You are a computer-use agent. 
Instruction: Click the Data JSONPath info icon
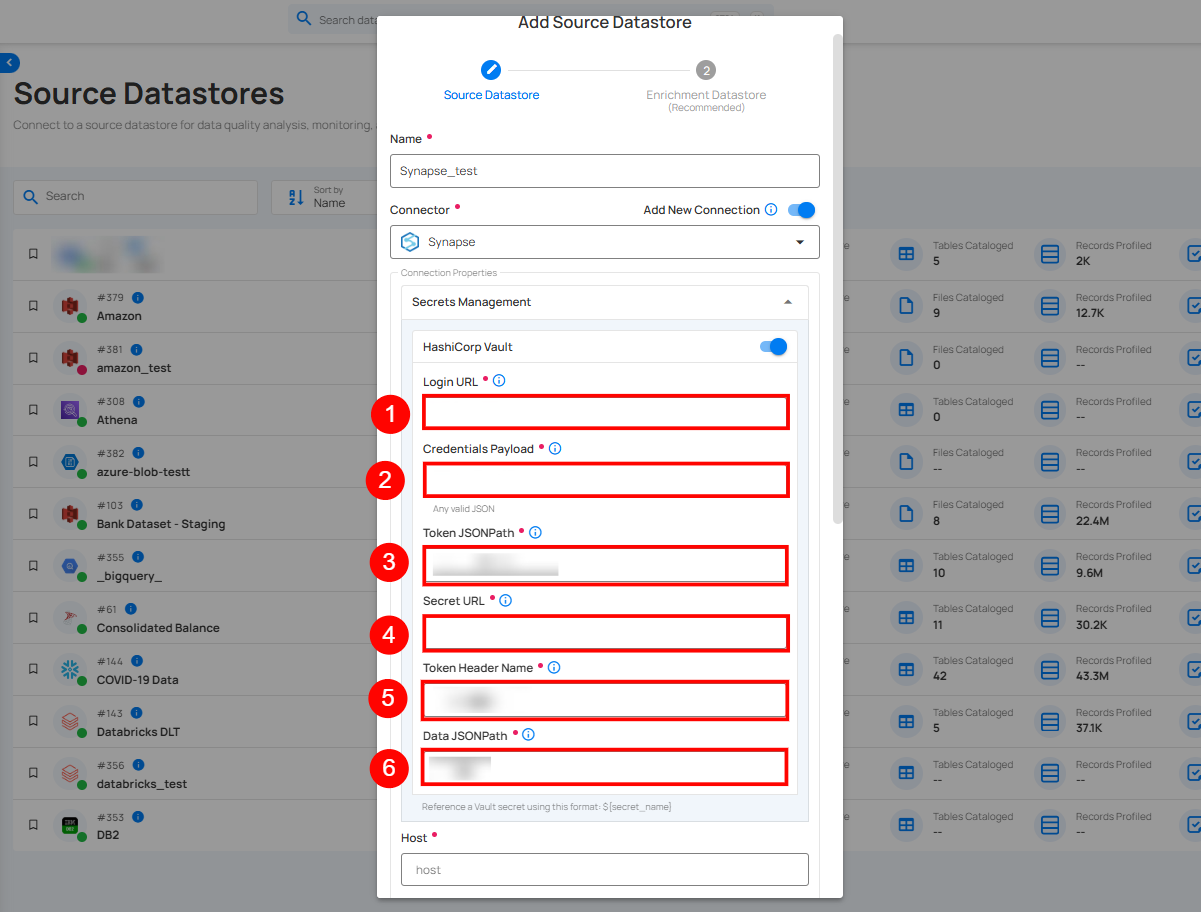tap(528, 735)
